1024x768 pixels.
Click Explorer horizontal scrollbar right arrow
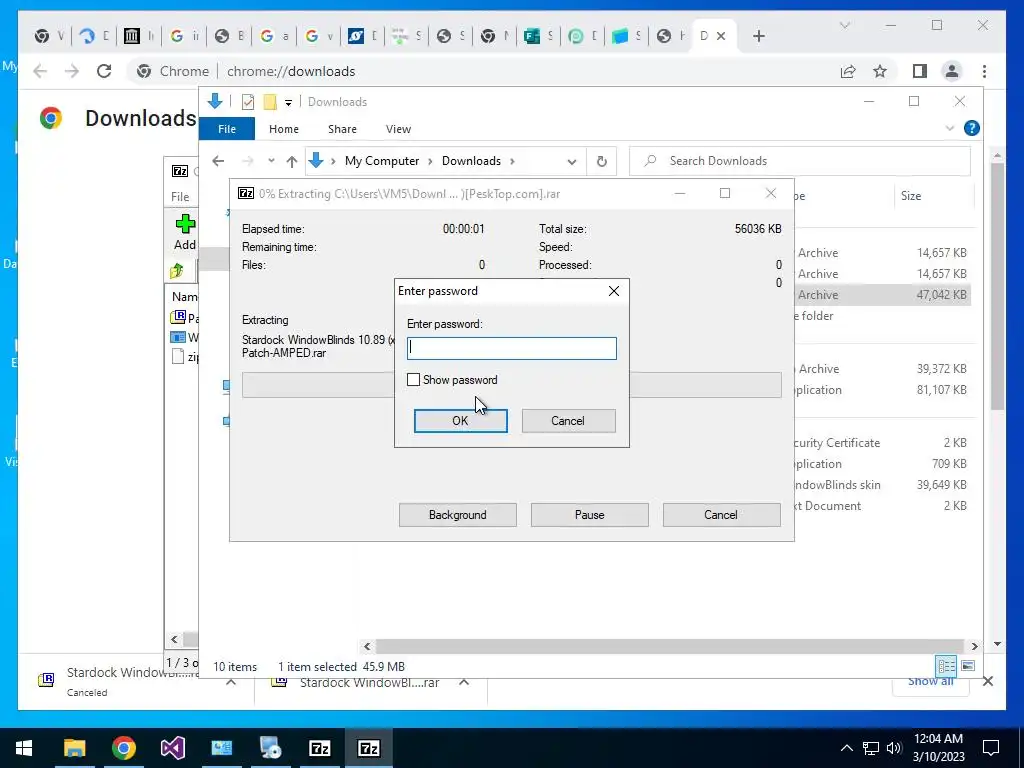coord(974,647)
